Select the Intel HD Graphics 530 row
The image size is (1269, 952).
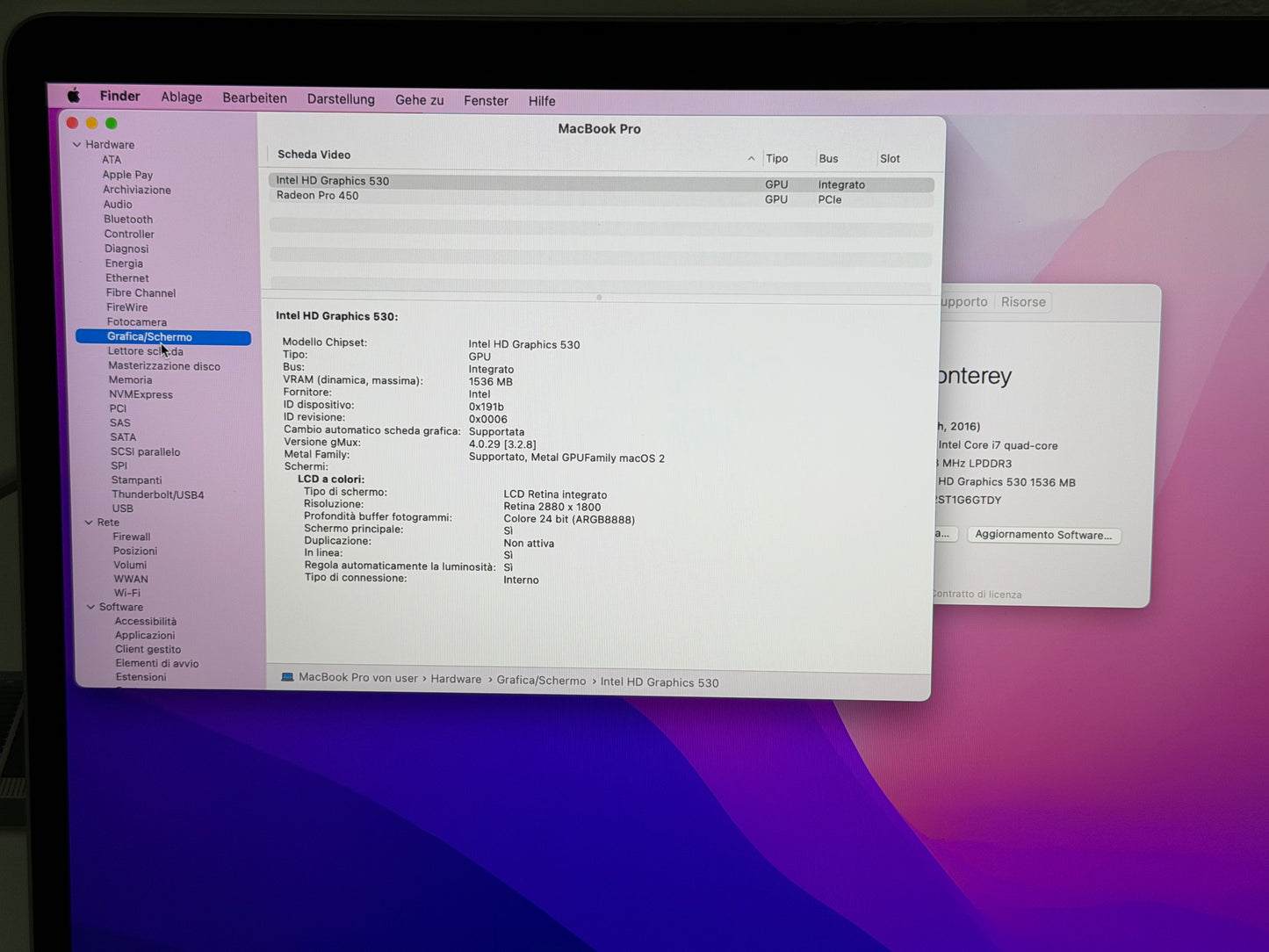tap(601, 183)
